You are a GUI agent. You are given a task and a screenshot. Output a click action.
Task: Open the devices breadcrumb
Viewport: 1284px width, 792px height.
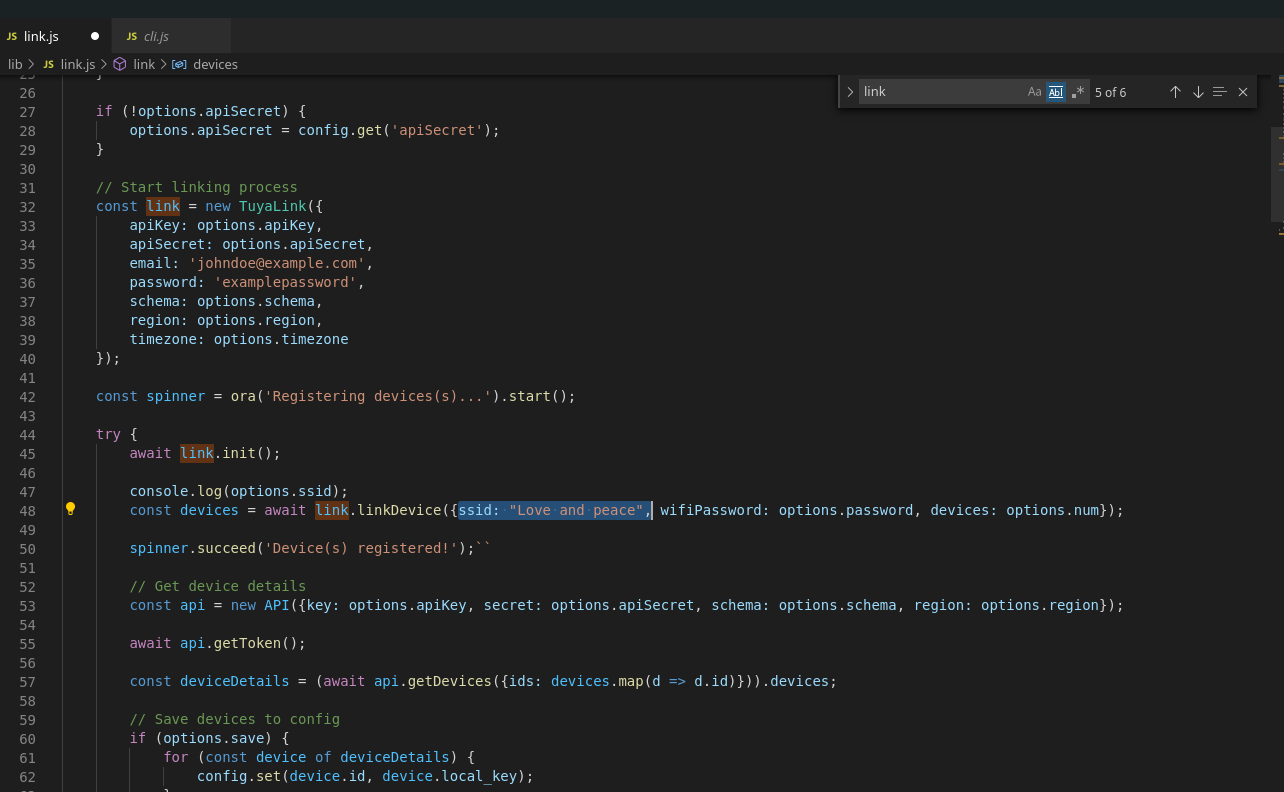215,64
